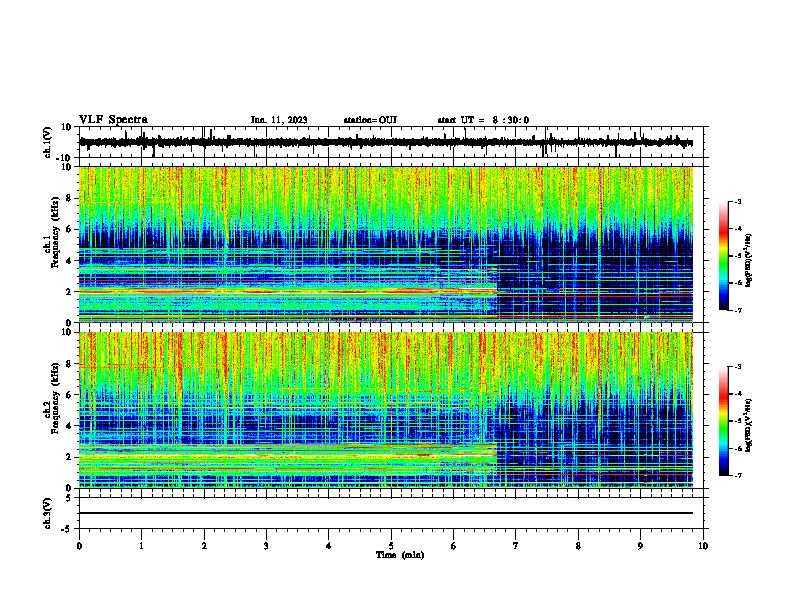The height and width of the screenshot is (612, 792).
Task: Click the time axis tick label "1"
Action: click(x=141, y=546)
